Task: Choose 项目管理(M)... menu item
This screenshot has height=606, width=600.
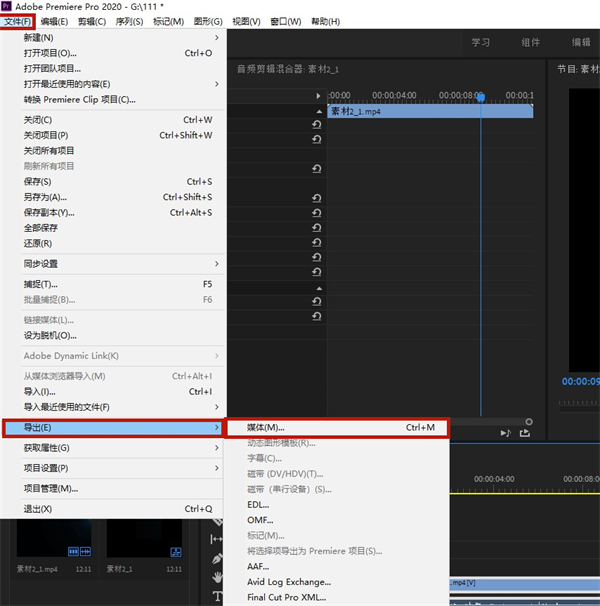Action: (113, 489)
